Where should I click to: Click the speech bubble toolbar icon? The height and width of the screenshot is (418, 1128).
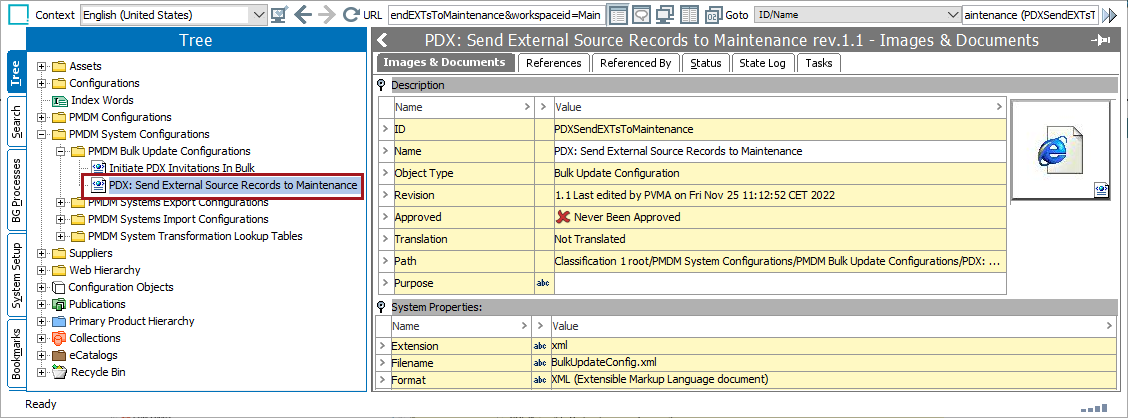click(641, 15)
